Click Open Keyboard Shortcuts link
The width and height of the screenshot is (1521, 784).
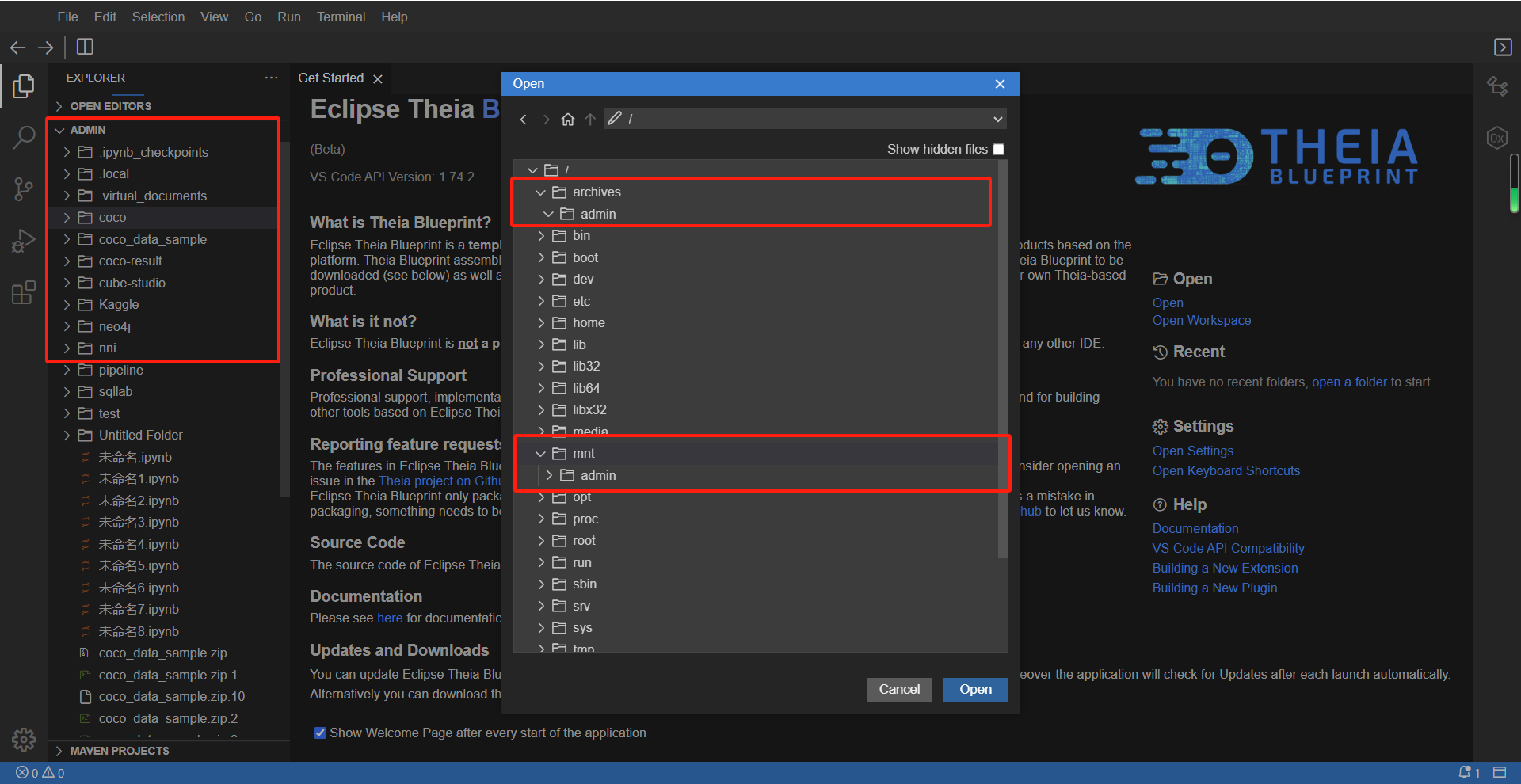tap(1226, 471)
